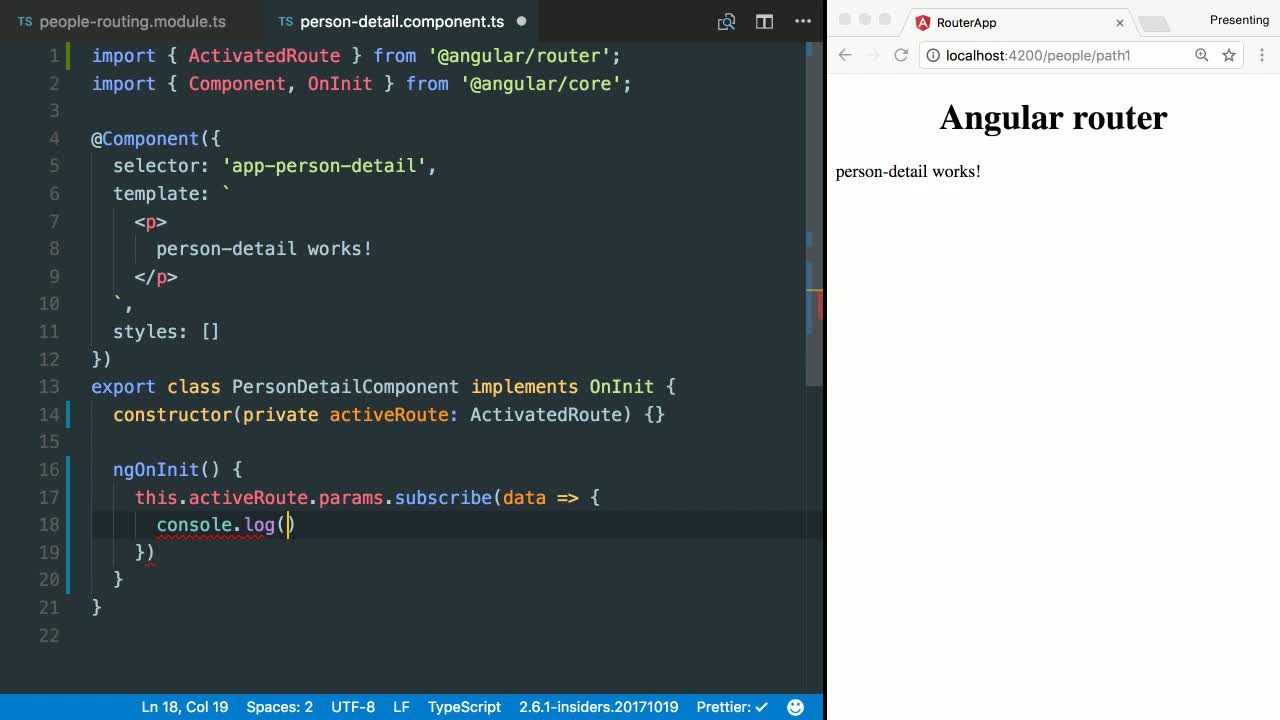
Task: Click the TypeScript language mode selector
Action: (x=464, y=707)
